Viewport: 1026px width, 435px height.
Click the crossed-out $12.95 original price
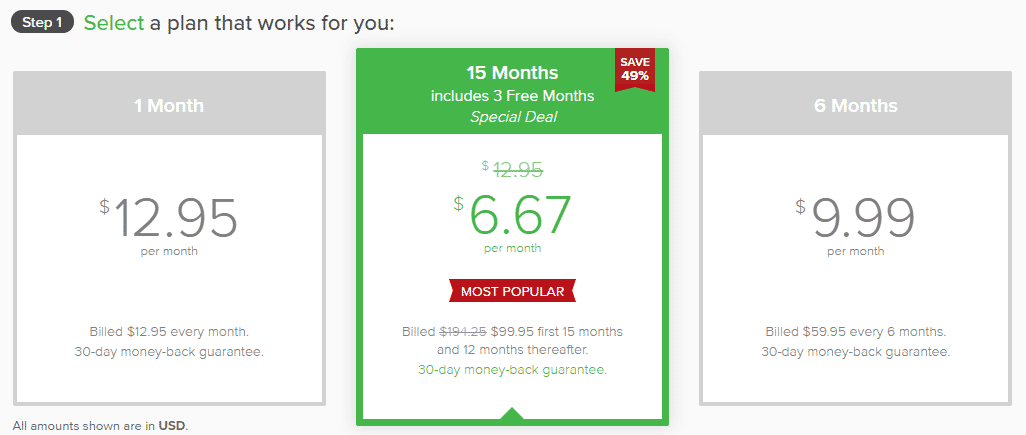point(517,170)
